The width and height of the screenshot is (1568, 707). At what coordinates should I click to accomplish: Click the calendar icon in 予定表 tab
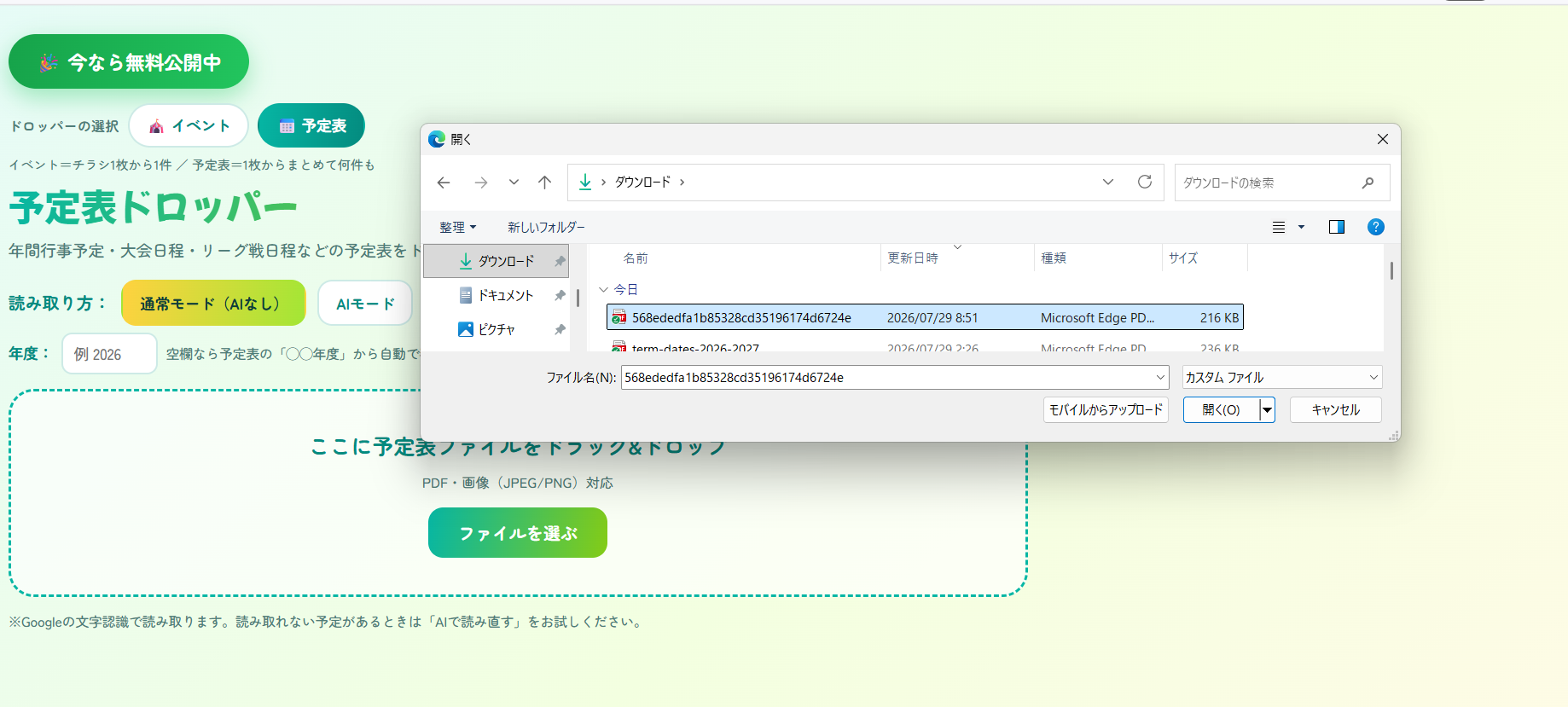click(287, 126)
